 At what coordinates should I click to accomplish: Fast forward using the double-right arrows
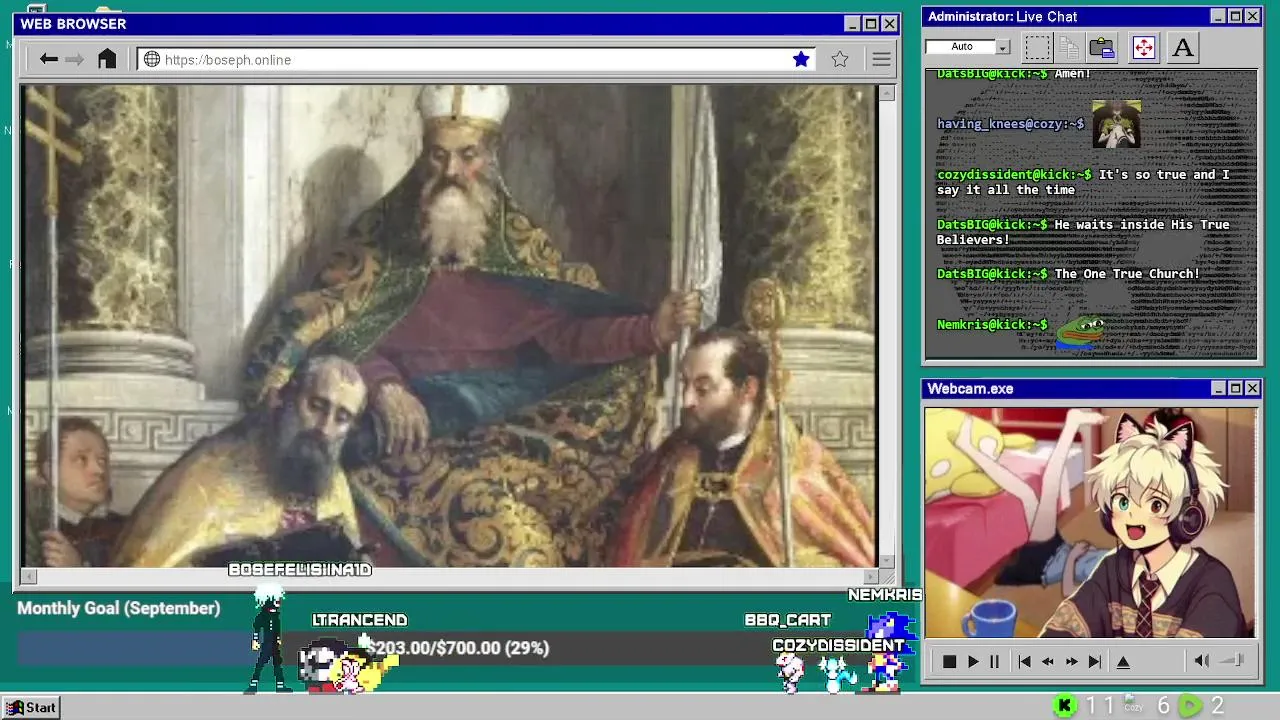click(1071, 661)
